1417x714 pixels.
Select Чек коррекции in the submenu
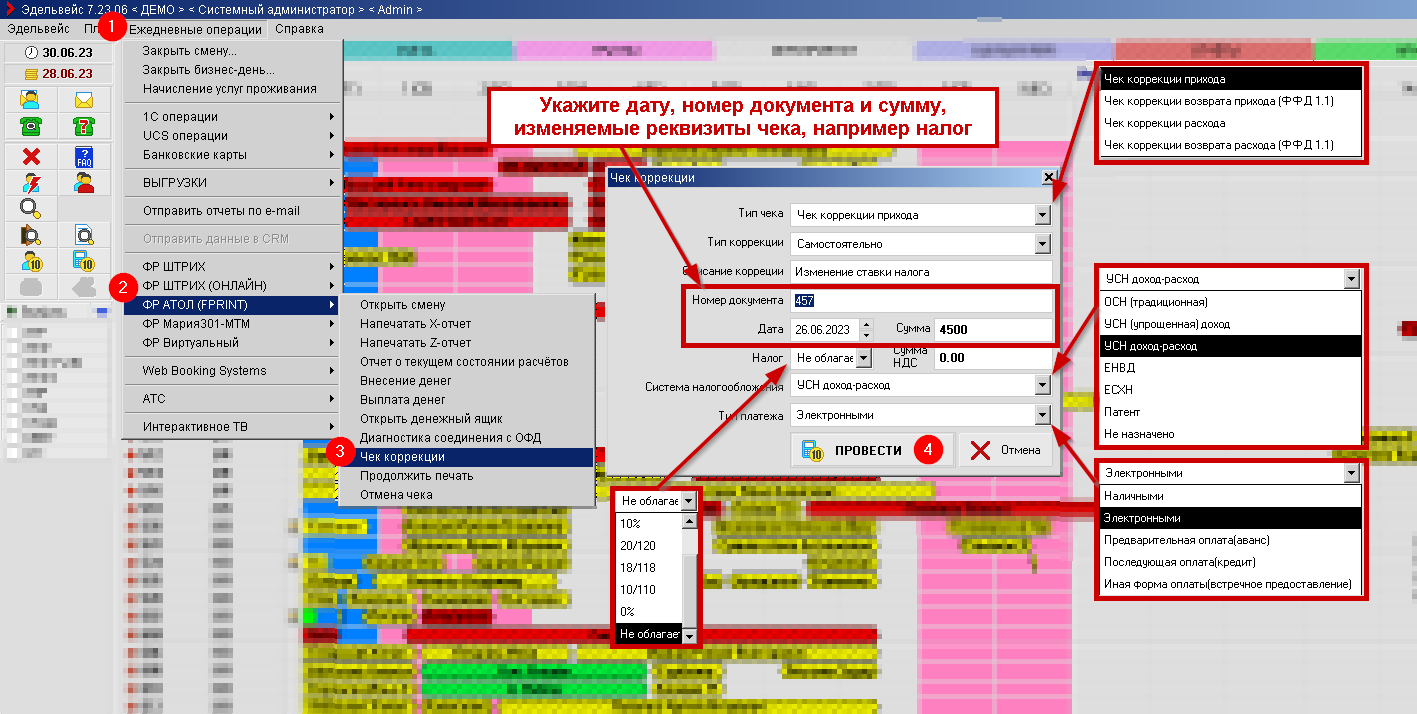(x=402, y=457)
